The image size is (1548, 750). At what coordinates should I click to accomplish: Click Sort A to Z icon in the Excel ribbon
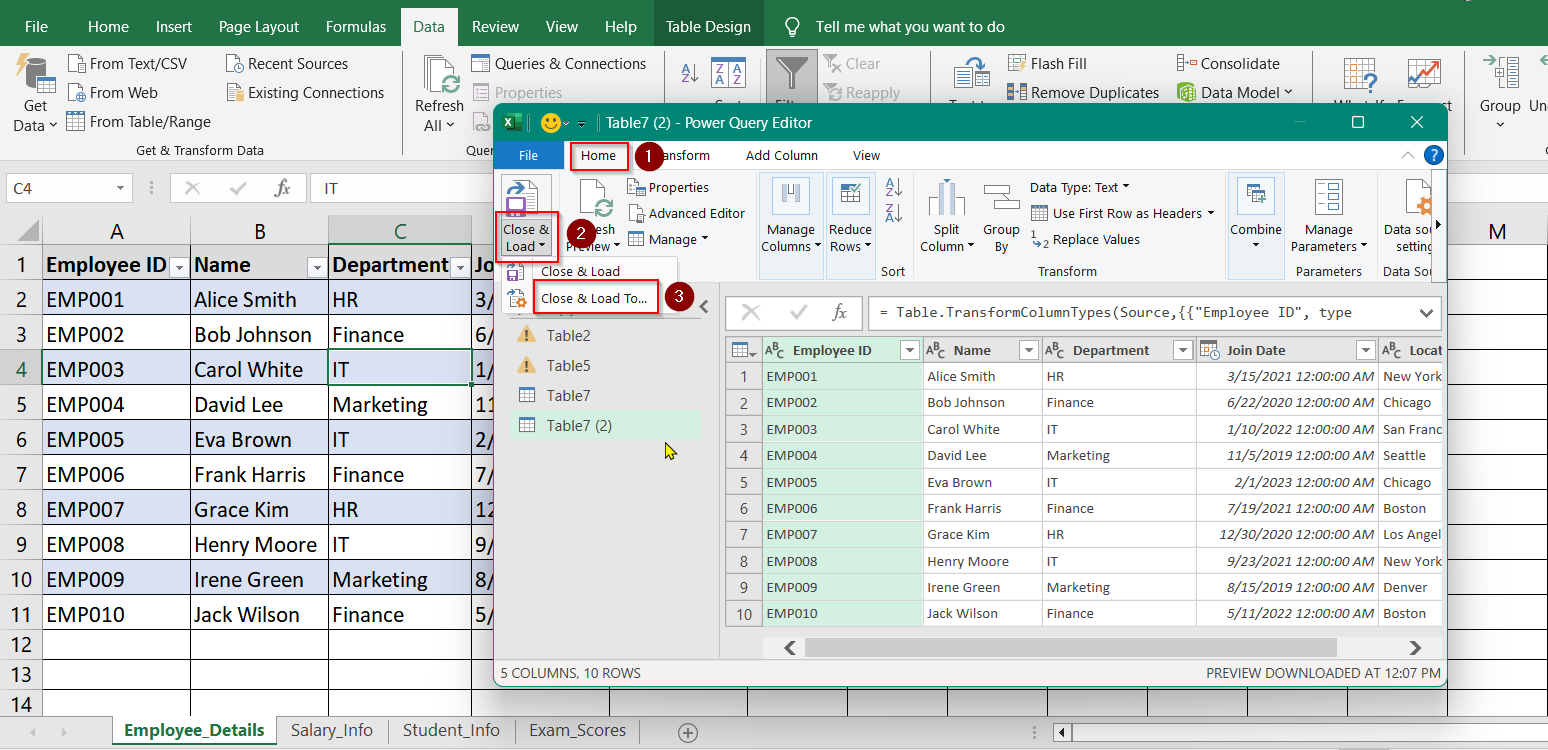[x=690, y=73]
